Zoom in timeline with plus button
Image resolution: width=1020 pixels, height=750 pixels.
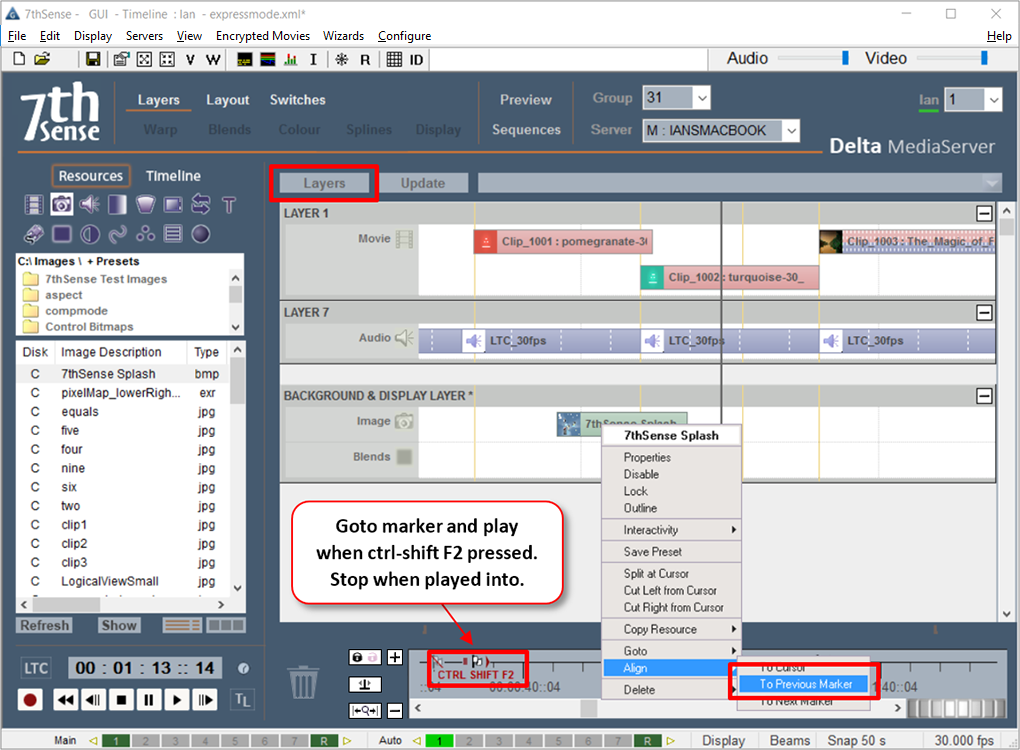coord(395,657)
